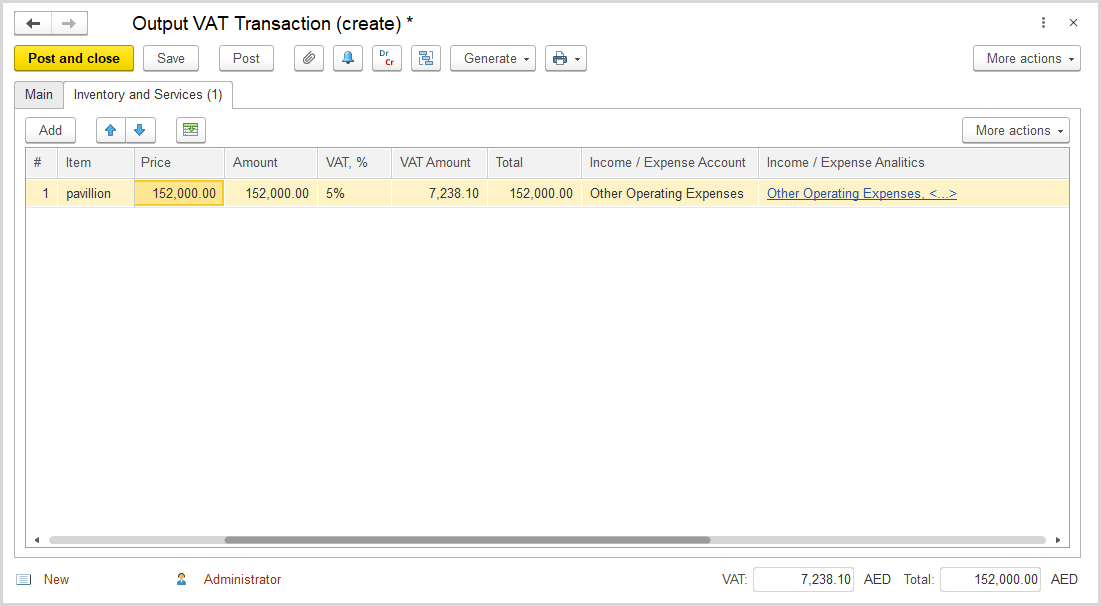The height and width of the screenshot is (606, 1101).
Task: Click the VAT Amount cell 7,238.10
Action: tap(440, 193)
